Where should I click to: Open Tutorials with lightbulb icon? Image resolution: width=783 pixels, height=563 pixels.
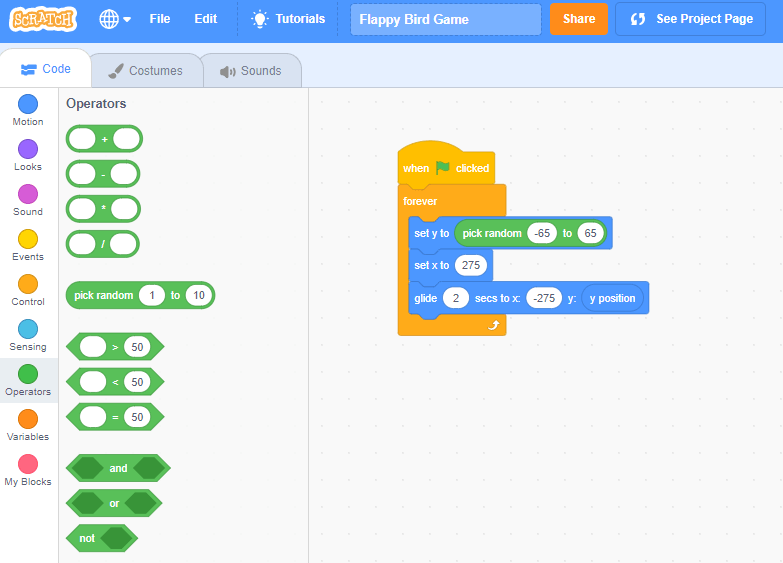point(288,19)
